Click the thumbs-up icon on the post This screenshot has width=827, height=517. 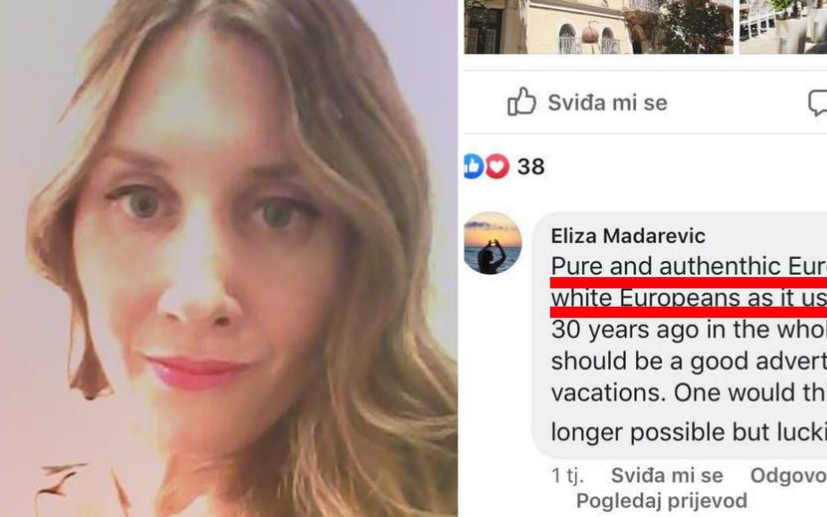[x=521, y=101]
